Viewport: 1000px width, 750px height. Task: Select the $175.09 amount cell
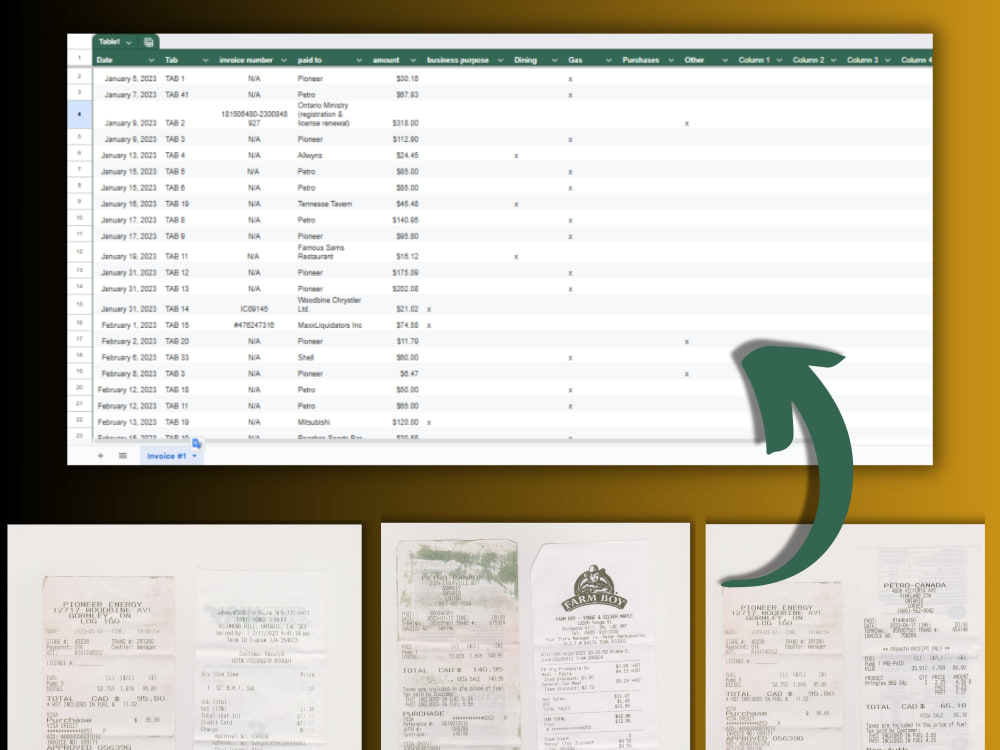(405, 273)
